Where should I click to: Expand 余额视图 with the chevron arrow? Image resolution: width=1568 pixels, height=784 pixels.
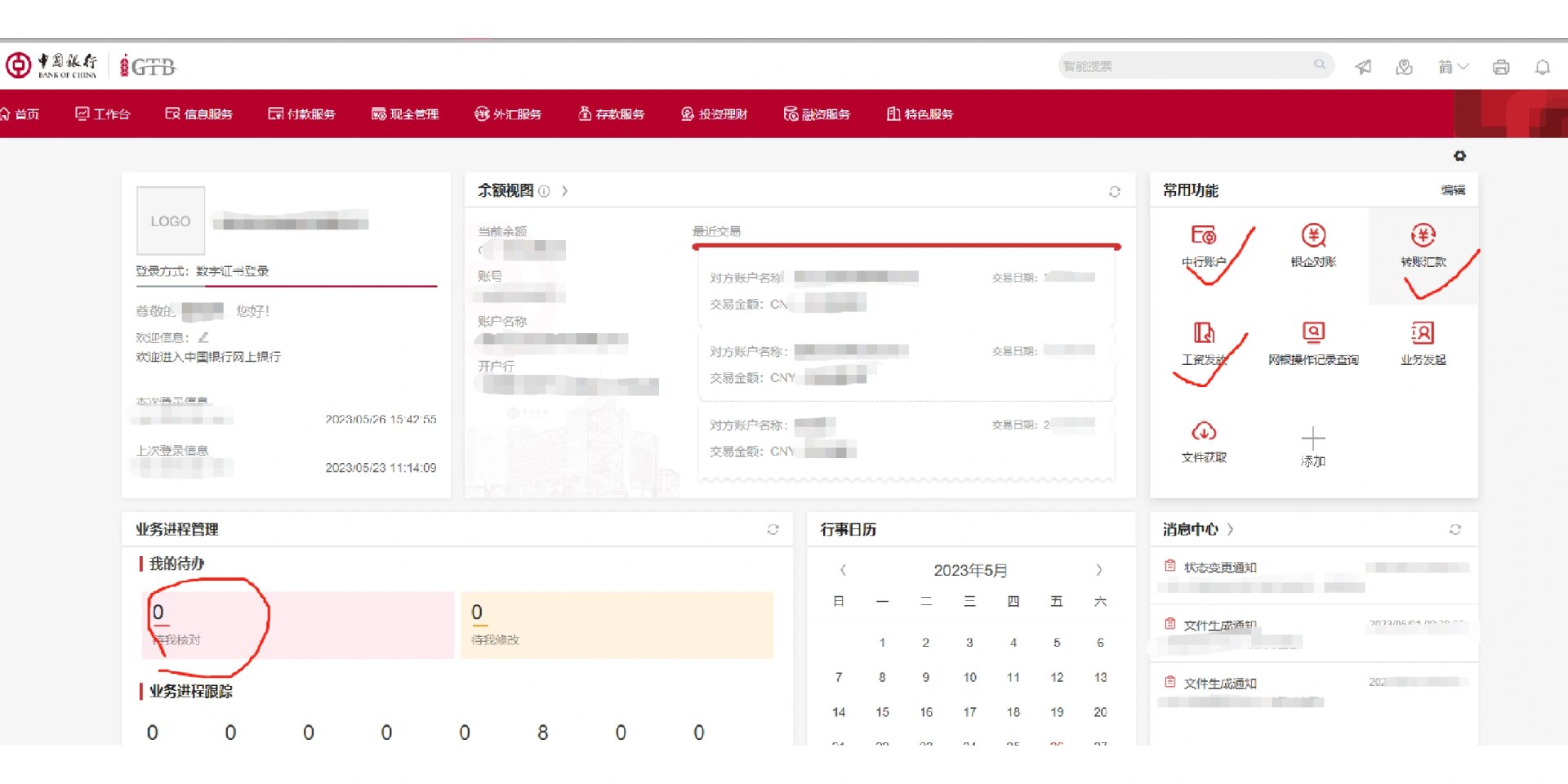[564, 191]
